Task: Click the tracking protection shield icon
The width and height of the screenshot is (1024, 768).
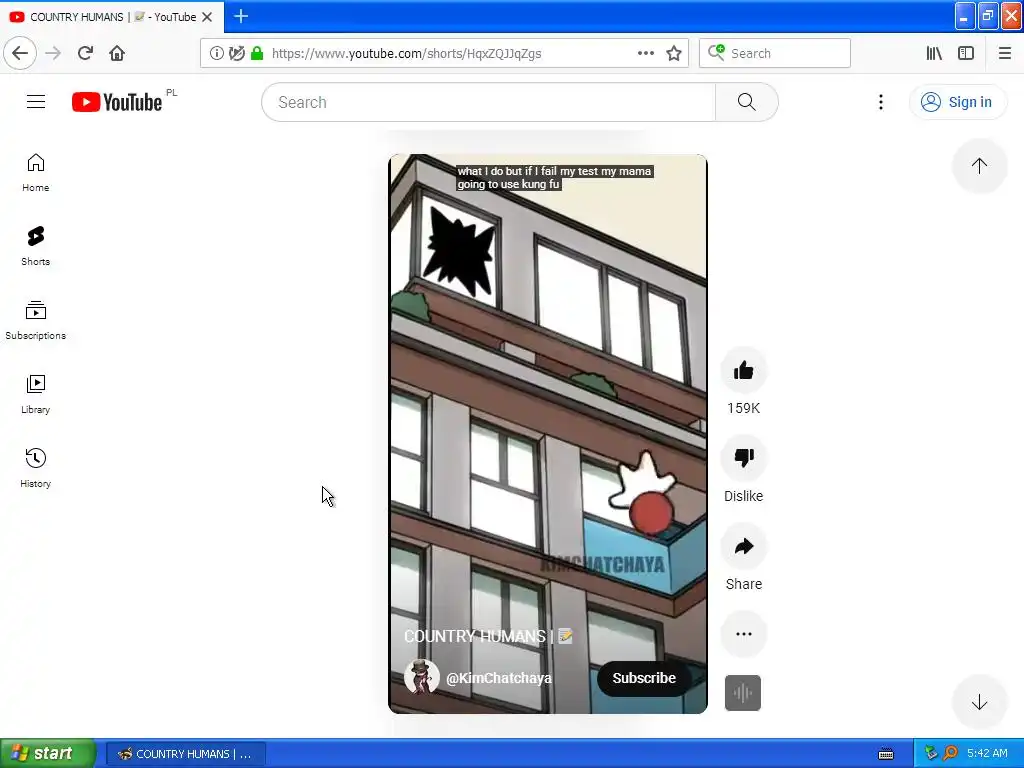Action: pyautogui.click(x=236, y=54)
